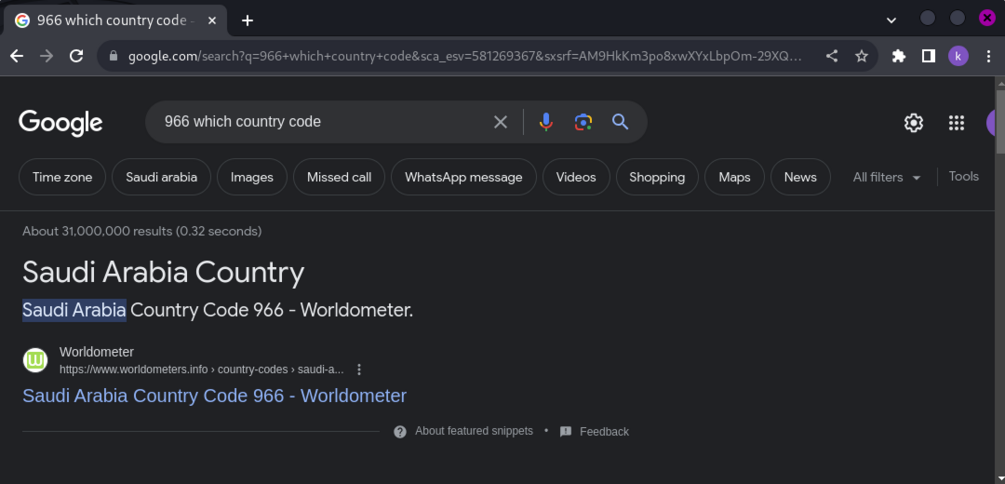Viewport: 1005px width, 484px height.
Task: Open the three-dot menu beside Worldometer URL
Action: click(359, 370)
